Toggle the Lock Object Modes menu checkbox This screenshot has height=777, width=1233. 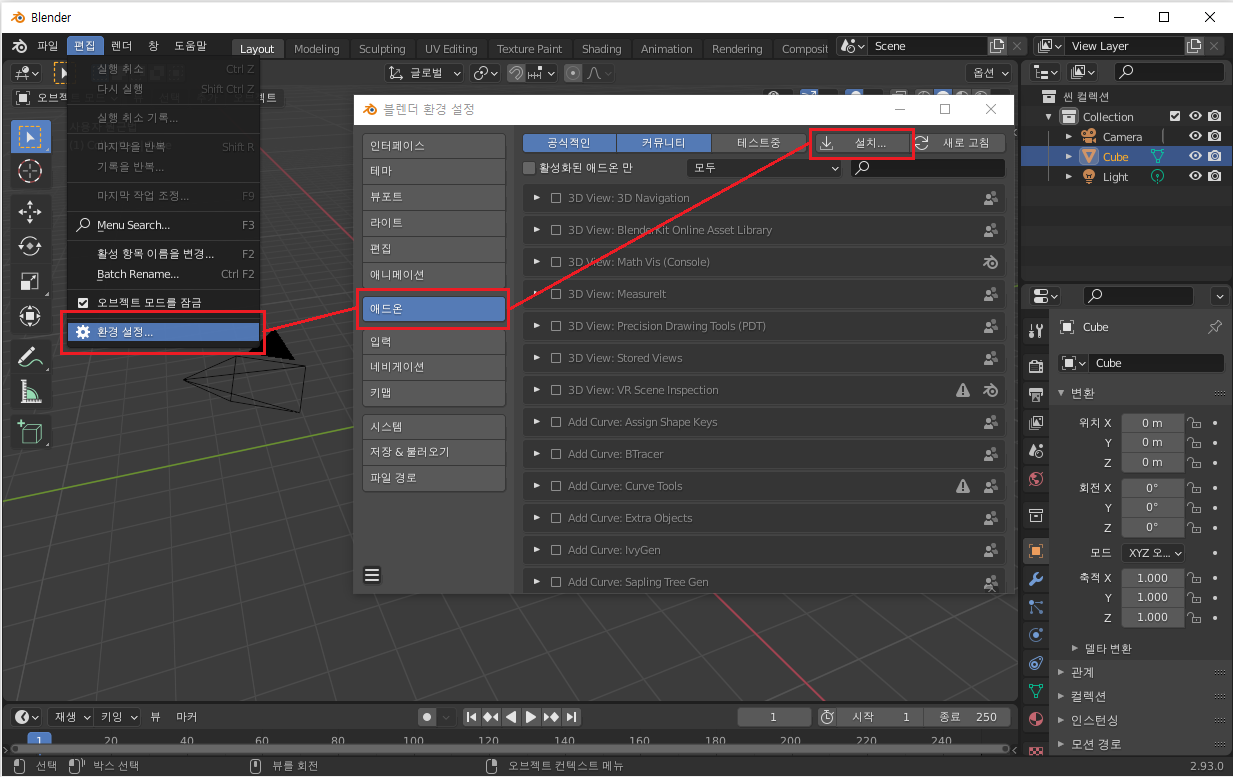tap(84, 302)
